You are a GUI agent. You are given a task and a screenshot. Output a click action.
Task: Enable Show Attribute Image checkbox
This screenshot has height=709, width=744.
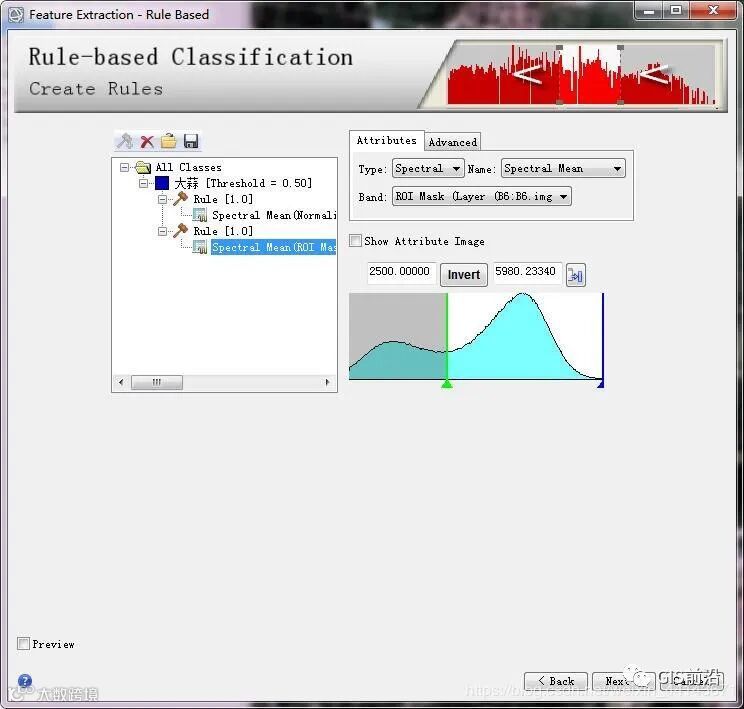355,241
